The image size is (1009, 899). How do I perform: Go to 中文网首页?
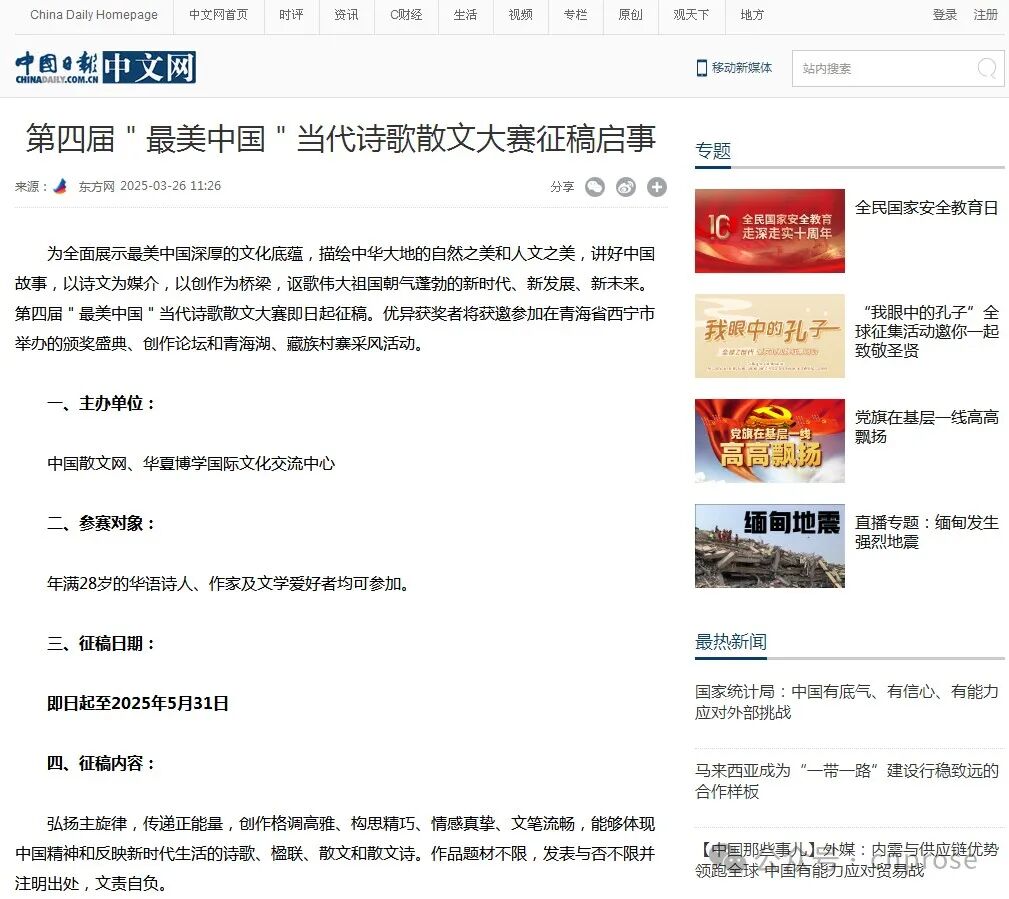click(218, 15)
